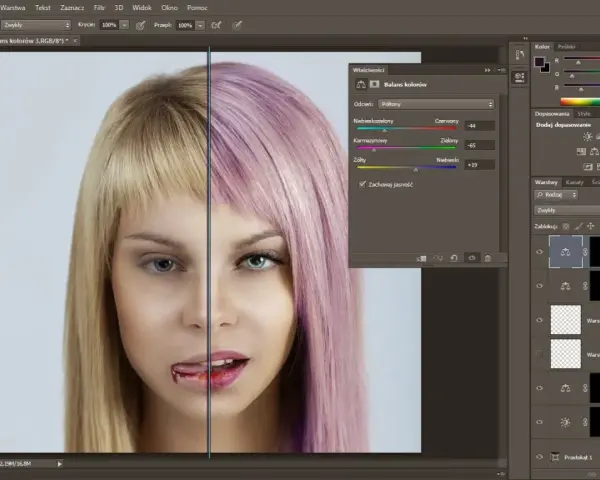Select the mask icon in Właściwości header
Screen dimensions: 600x480
pyautogui.click(x=375, y=84)
